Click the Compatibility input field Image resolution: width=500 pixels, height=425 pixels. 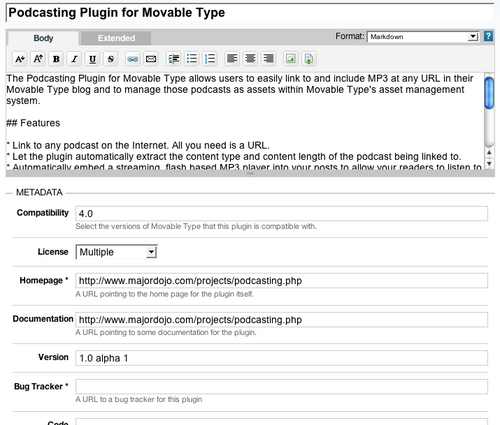point(282,214)
